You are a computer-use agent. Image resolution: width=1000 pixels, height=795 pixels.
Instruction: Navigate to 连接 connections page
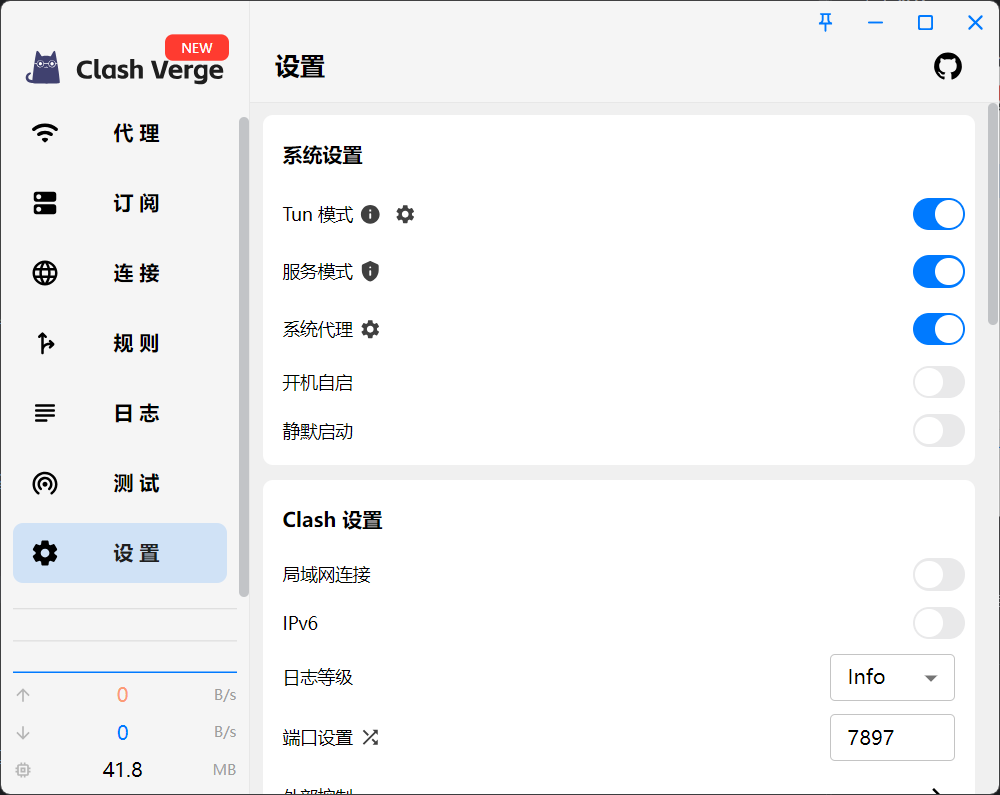coord(120,273)
